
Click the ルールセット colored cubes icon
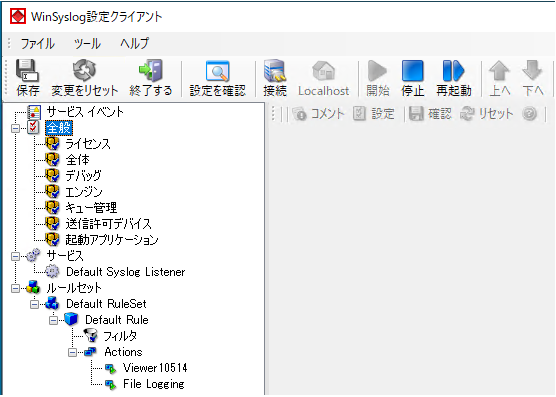(x=33, y=287)
